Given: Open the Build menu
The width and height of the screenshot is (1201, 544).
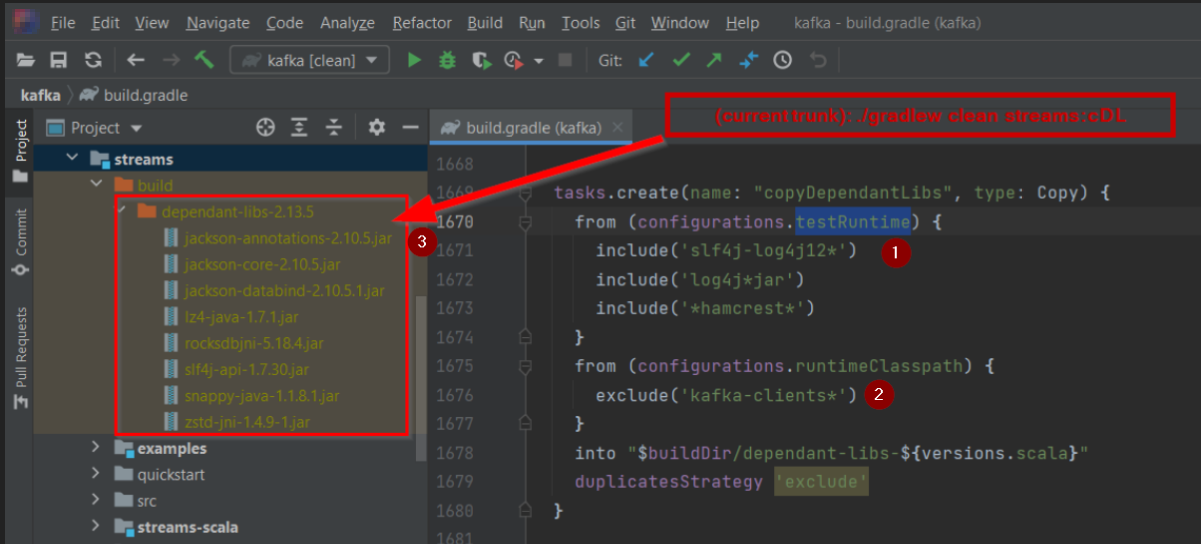Looking at the screenshot, I should [x=485, y=22].
